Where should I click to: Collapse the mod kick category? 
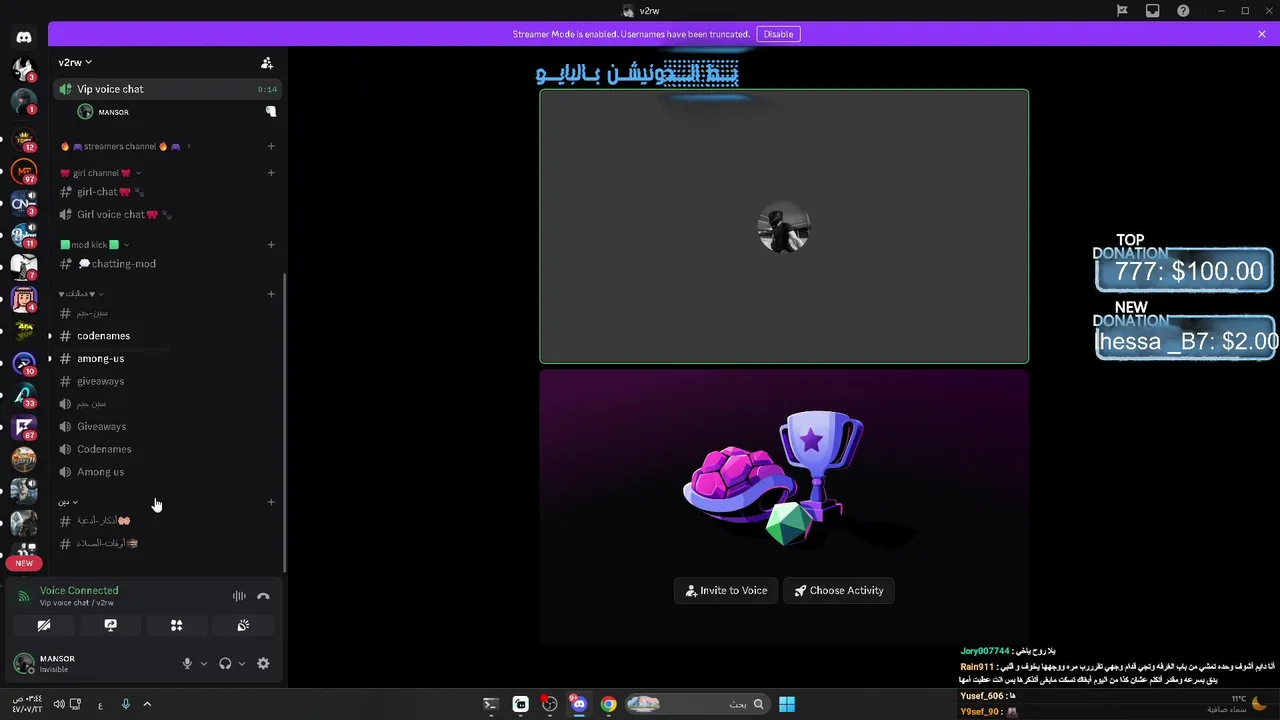(x=94, y=245)
